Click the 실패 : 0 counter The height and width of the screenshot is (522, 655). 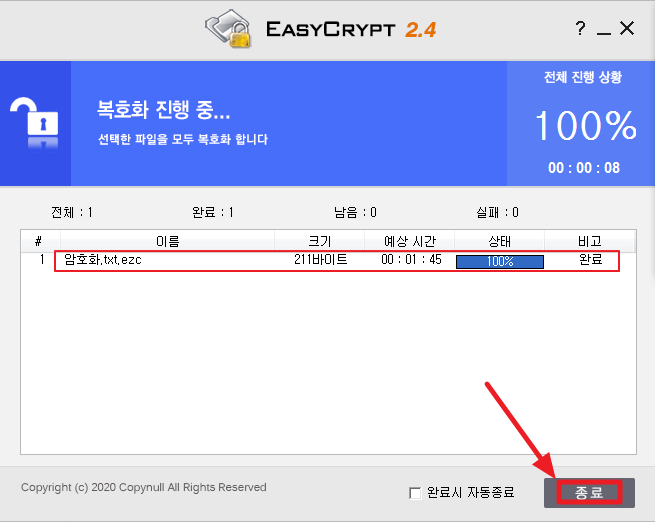(497, 212)
